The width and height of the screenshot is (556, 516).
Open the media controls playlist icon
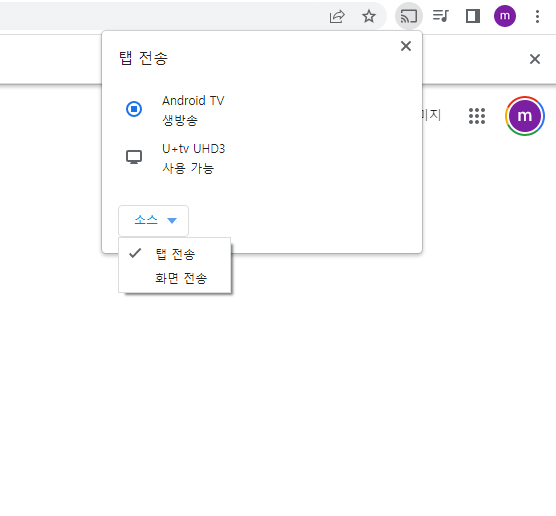pos(441,16)
